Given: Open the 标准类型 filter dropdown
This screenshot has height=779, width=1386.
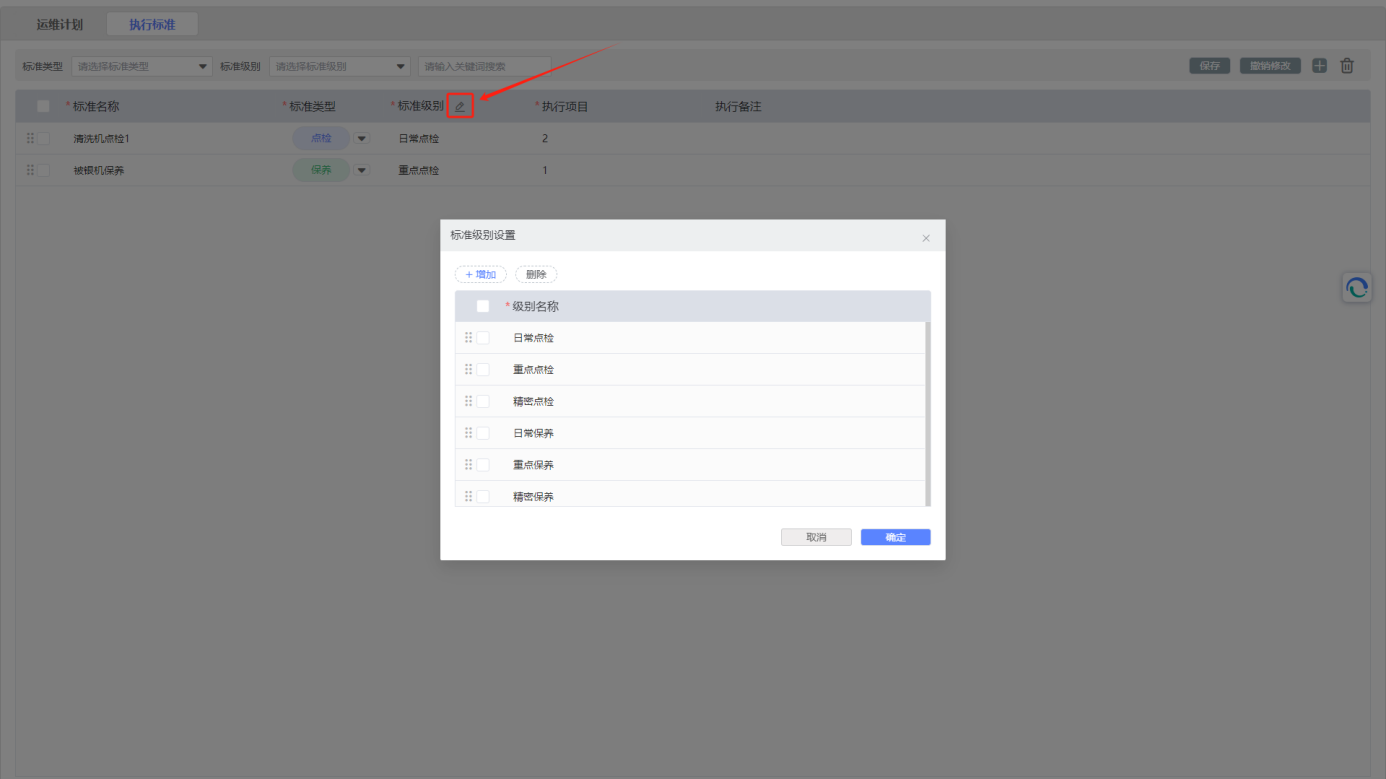Looking at the screenshot, I should (x=141, y=67).
